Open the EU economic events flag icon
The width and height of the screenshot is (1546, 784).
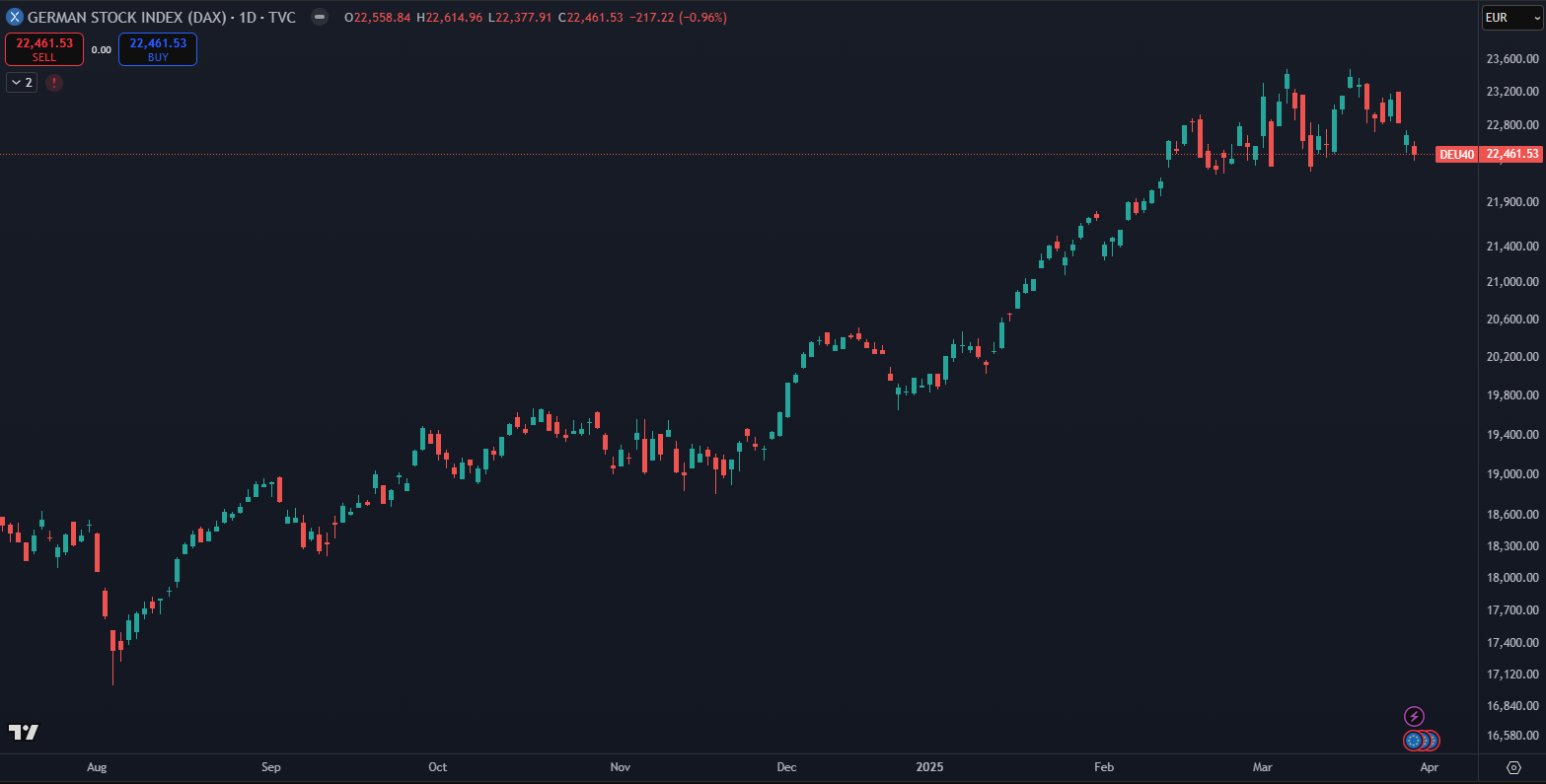point(1415,740)
